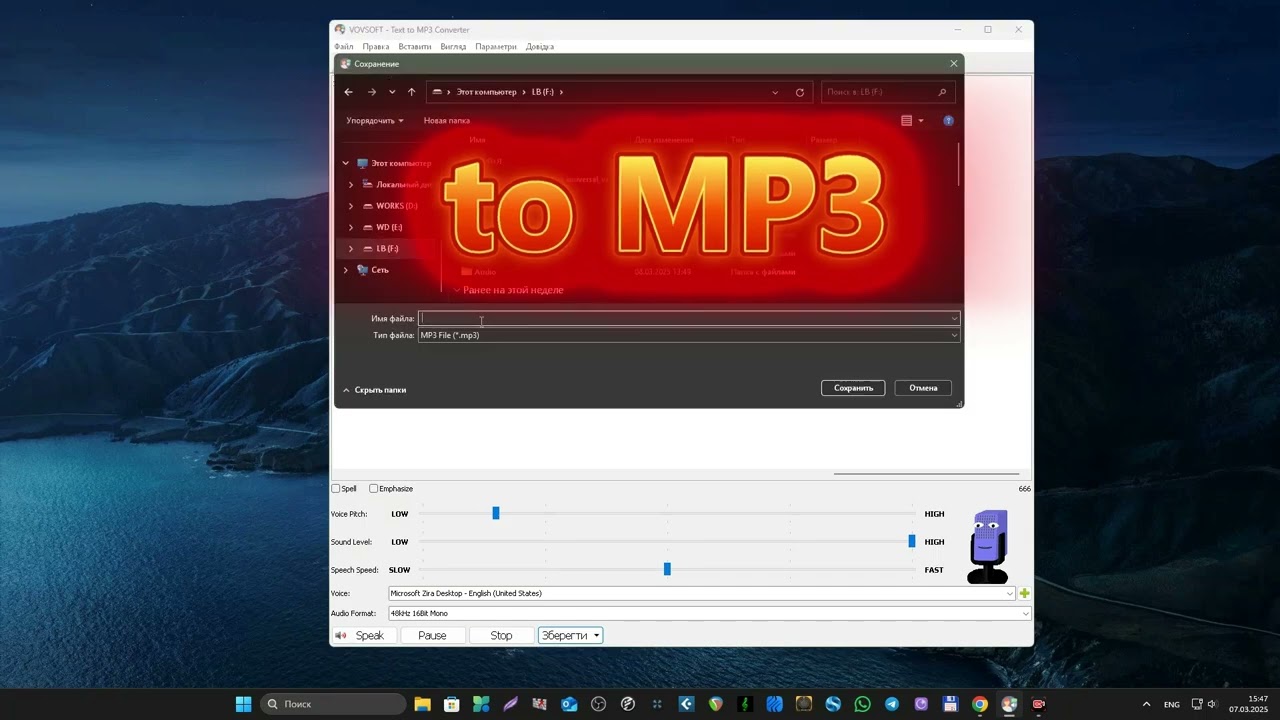Create a folder with Новая папка
The image size is (1280, 720).
point(447,121)
